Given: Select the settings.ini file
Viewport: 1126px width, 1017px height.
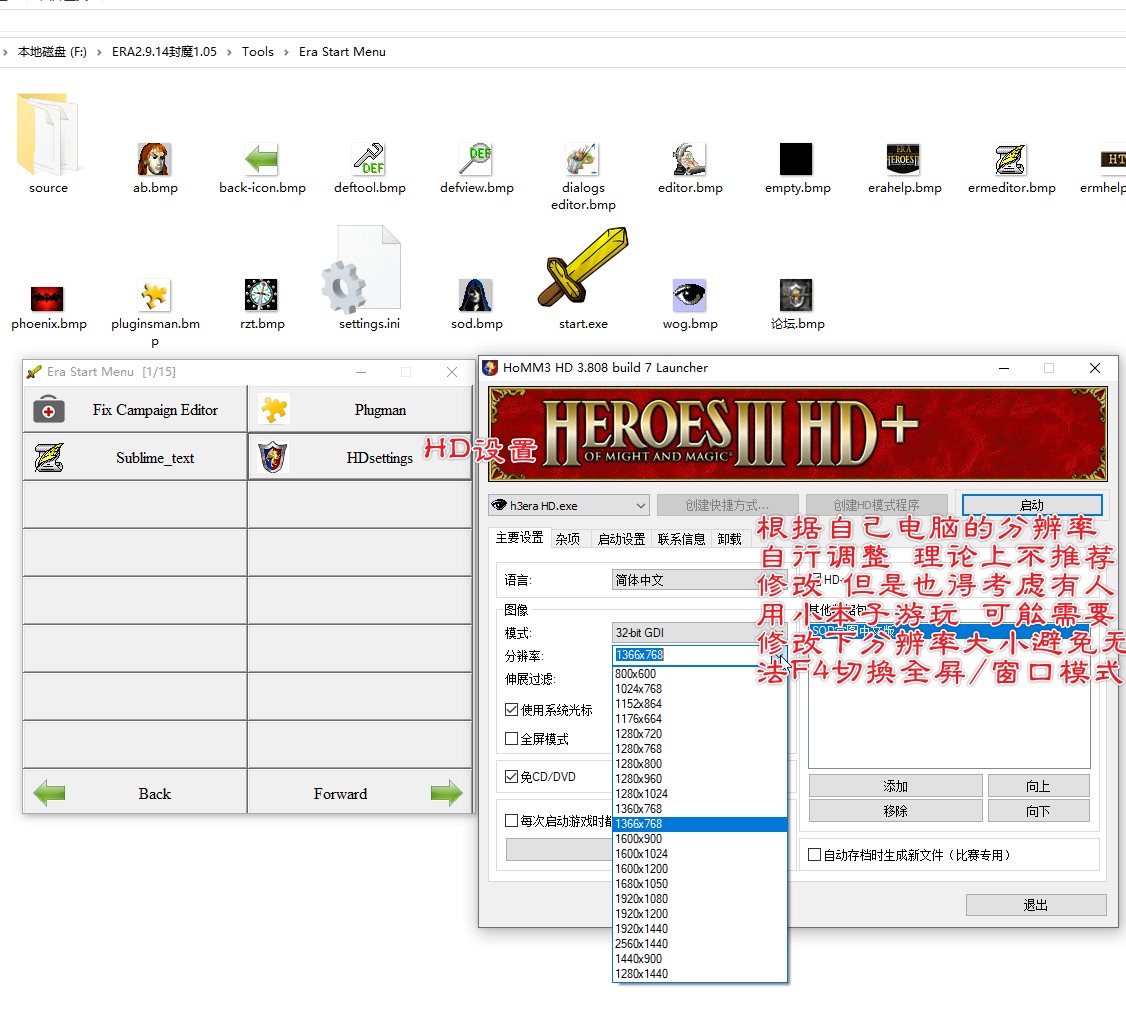Looking at the screenshot, I should [362, 270].
